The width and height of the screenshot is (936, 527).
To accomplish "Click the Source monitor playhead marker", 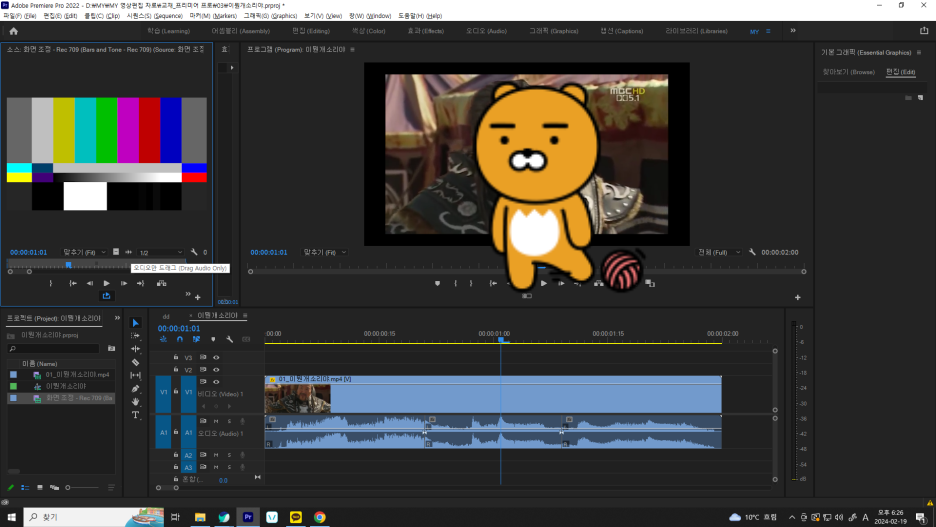I will coord(69,264).
